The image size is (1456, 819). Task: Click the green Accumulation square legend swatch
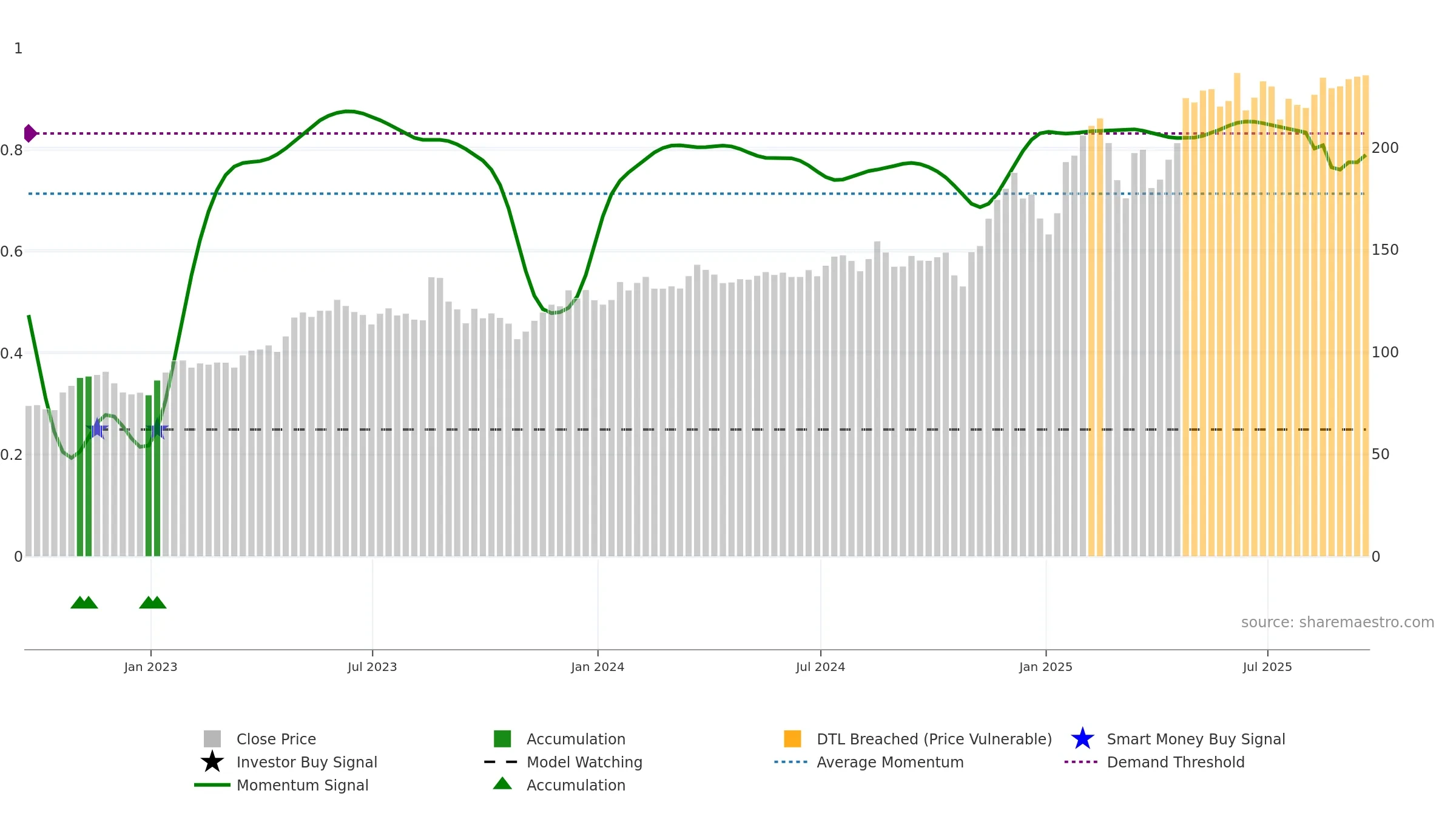click(502, 739)
